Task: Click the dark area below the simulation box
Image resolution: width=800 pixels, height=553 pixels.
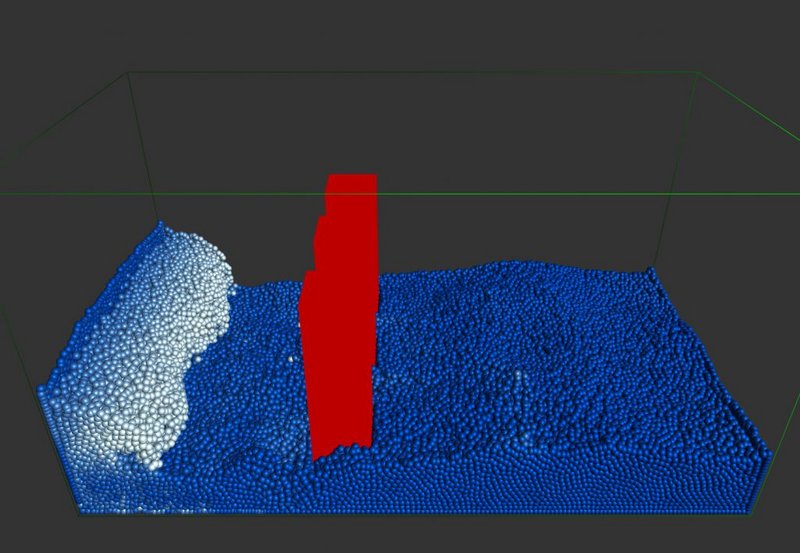Action: pyautogui.click(x=400, y=535)
